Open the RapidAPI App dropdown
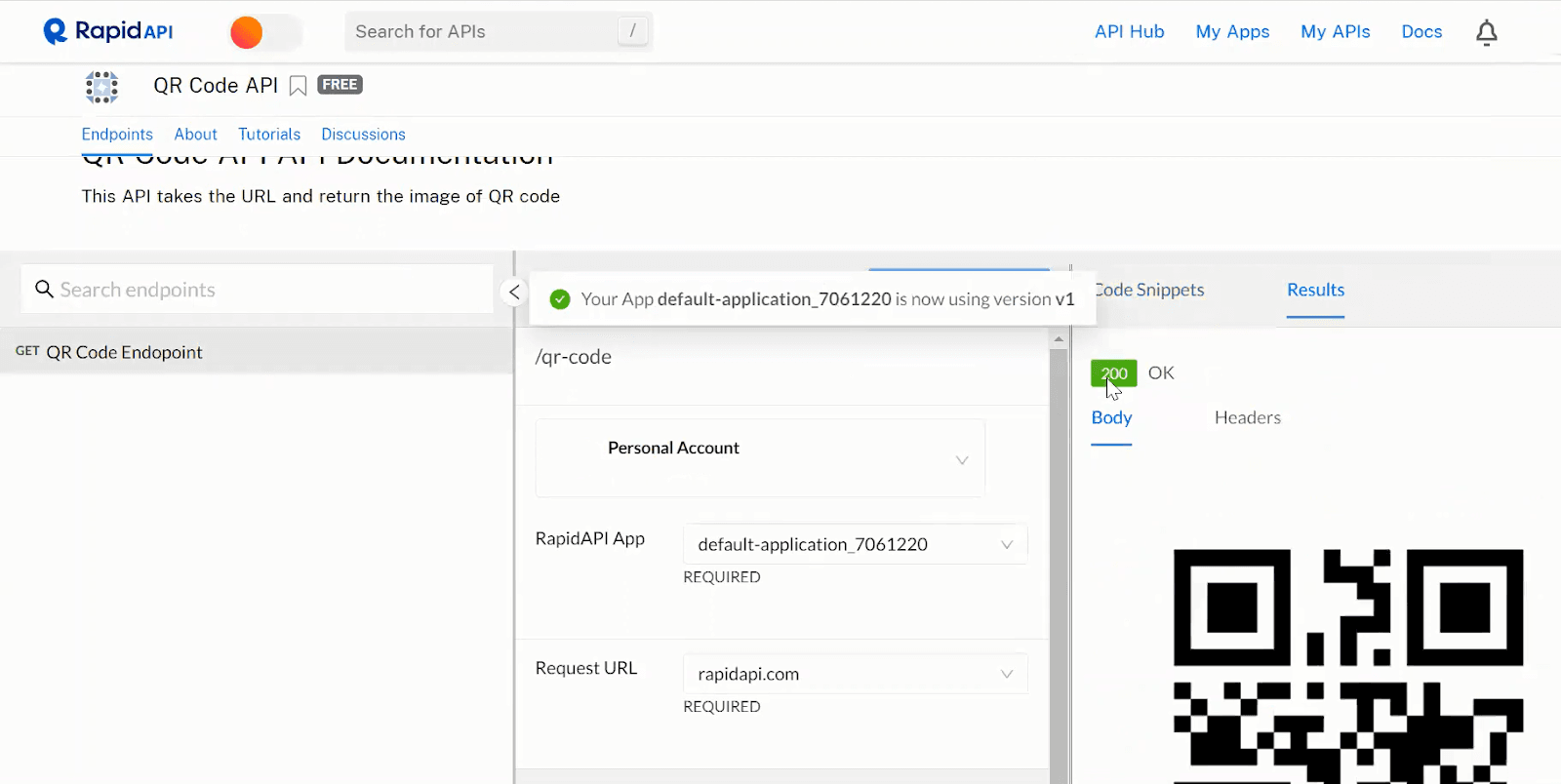Viewport: 1561px width, 784px height. coord(856,544)
